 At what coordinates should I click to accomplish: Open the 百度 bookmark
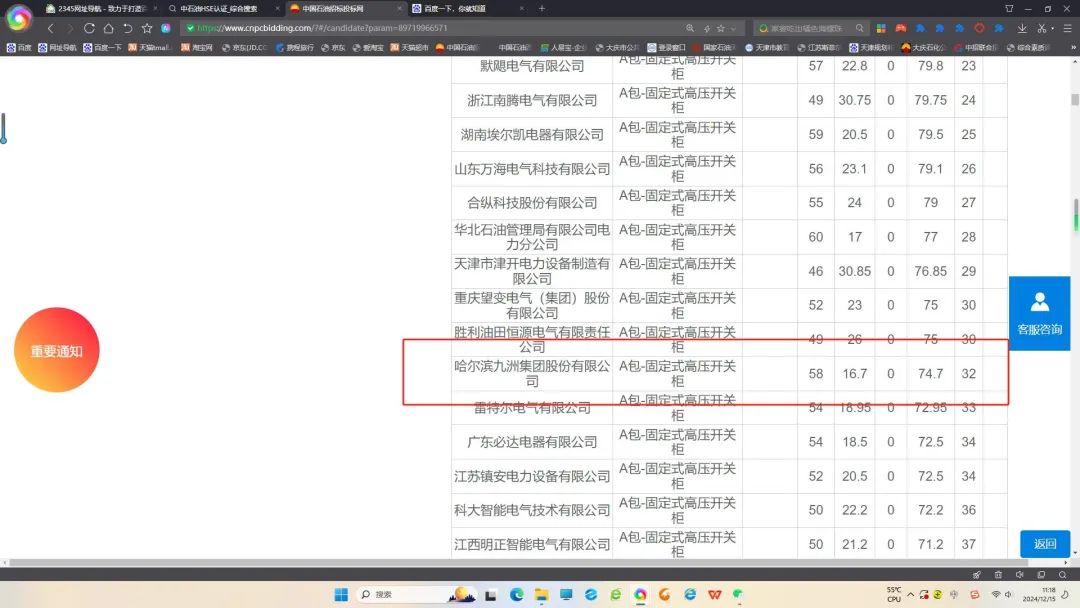coord(19,48)
